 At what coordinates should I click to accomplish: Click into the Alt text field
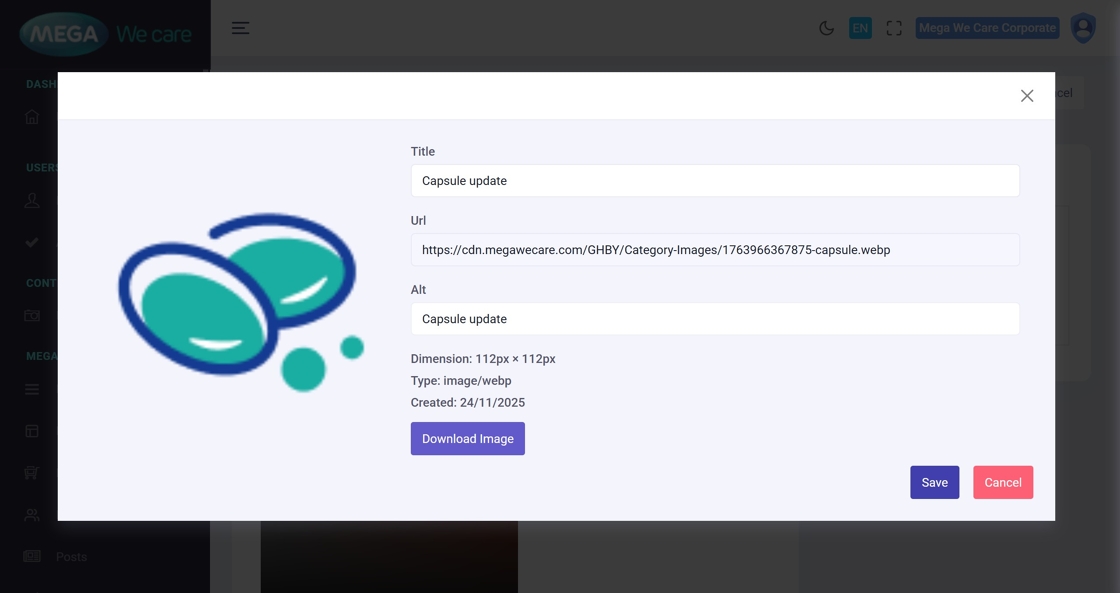(x=715, y=319)
